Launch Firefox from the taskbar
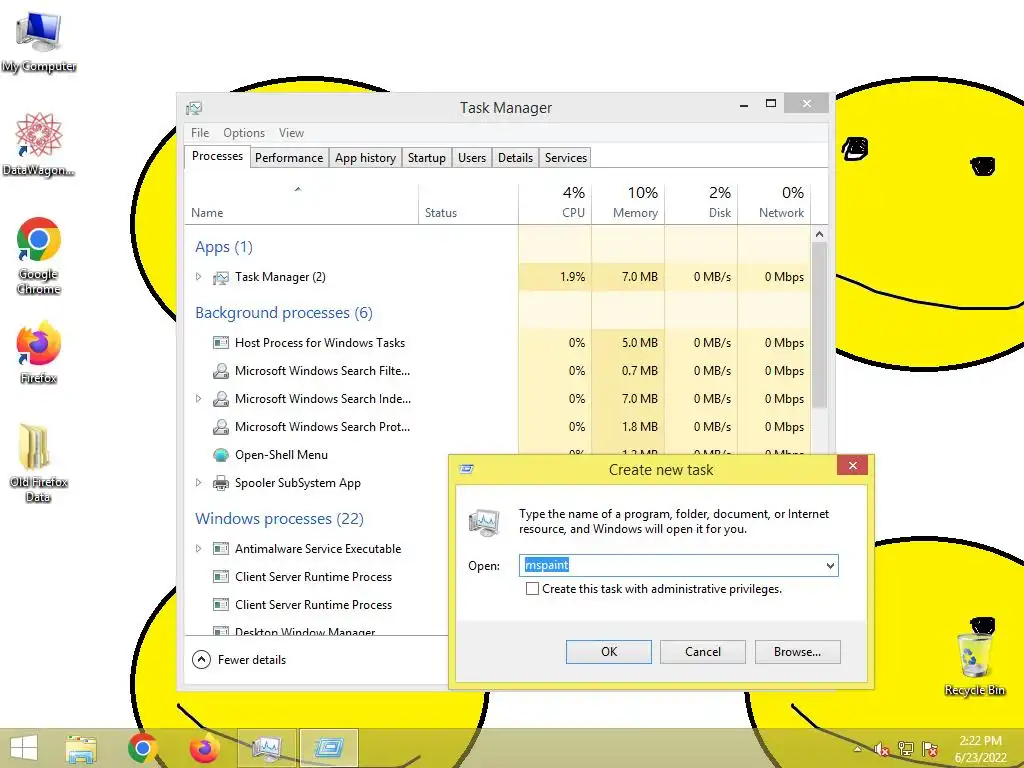This screenshot has height=768, width=1024. click(204, 748)
